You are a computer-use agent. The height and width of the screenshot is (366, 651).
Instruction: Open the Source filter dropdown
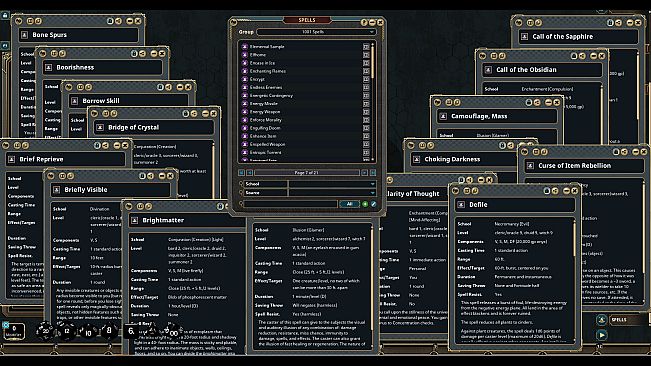(x=332, y=193)
